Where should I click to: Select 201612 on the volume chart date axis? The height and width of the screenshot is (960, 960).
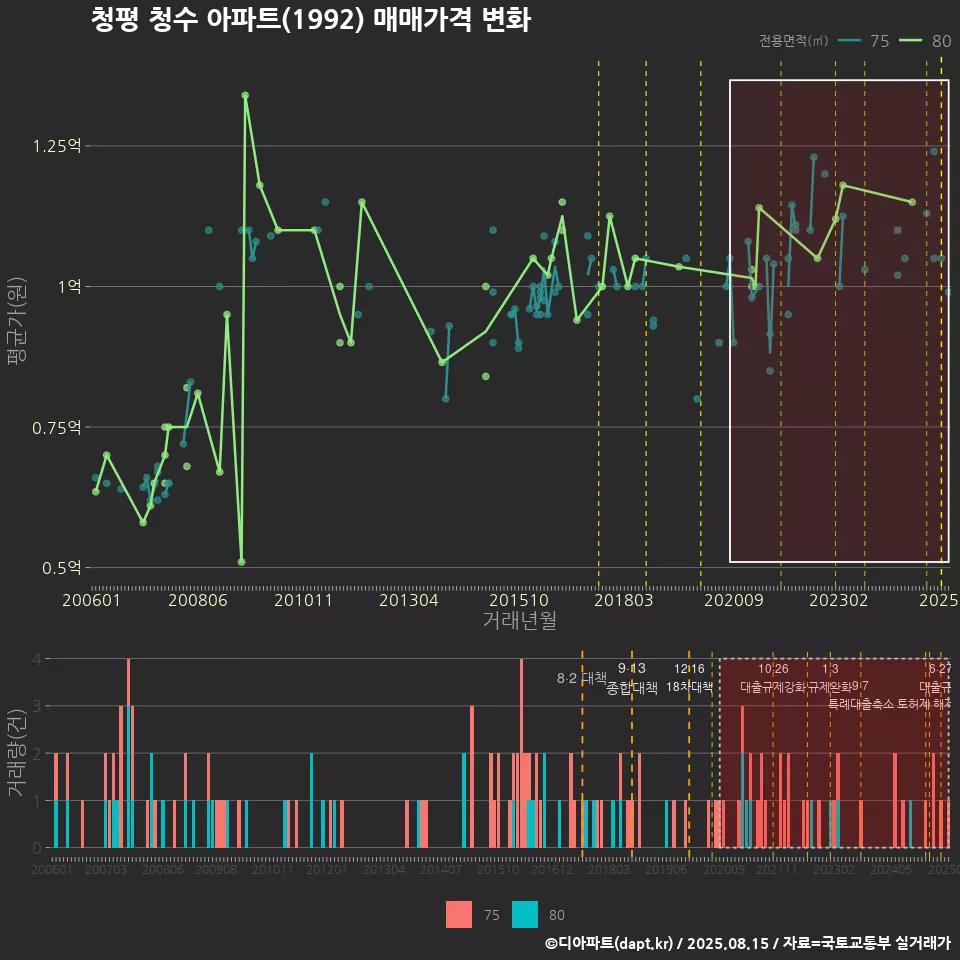[552, 869]
